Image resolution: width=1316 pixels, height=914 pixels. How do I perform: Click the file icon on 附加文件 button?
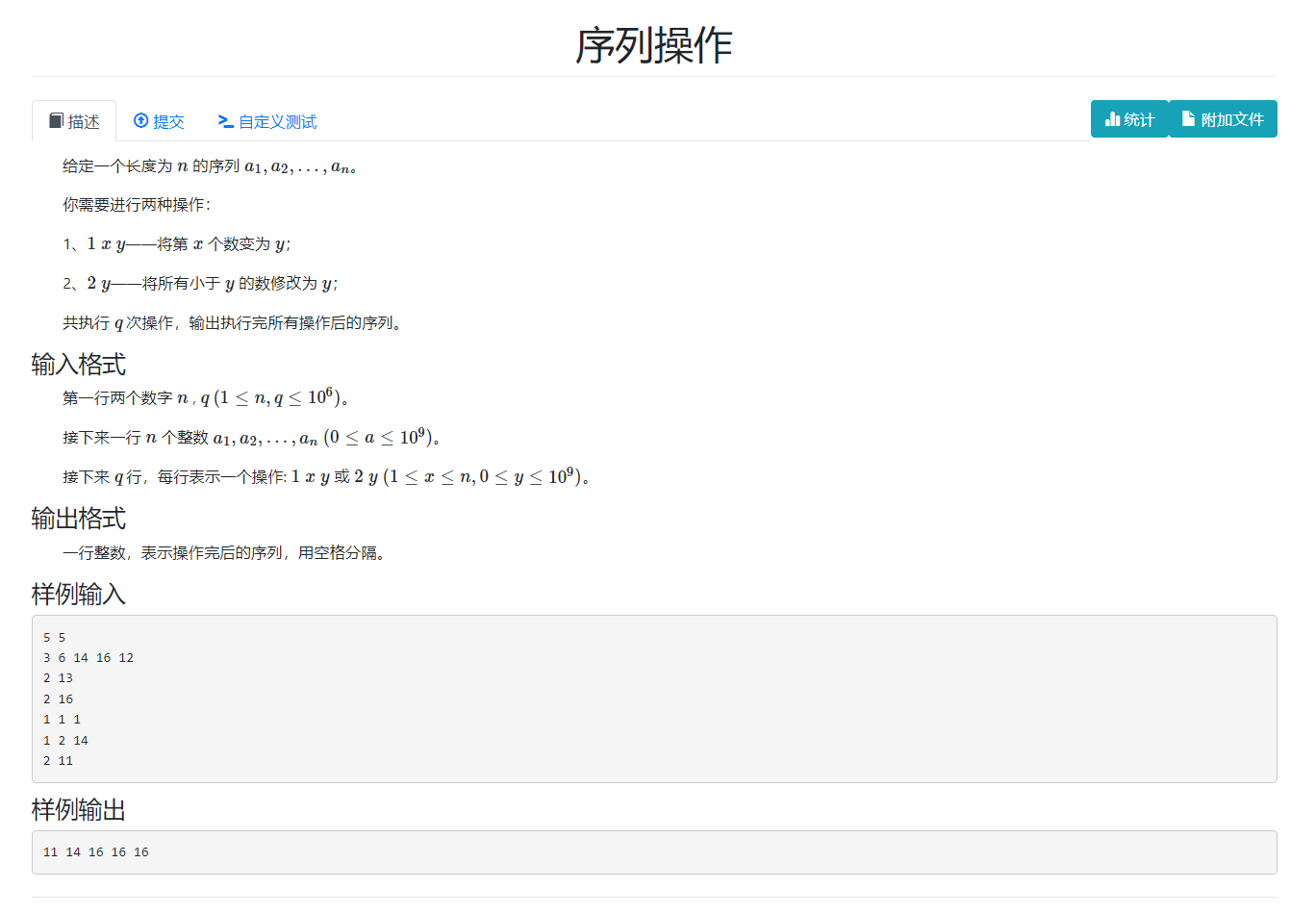1187,118
